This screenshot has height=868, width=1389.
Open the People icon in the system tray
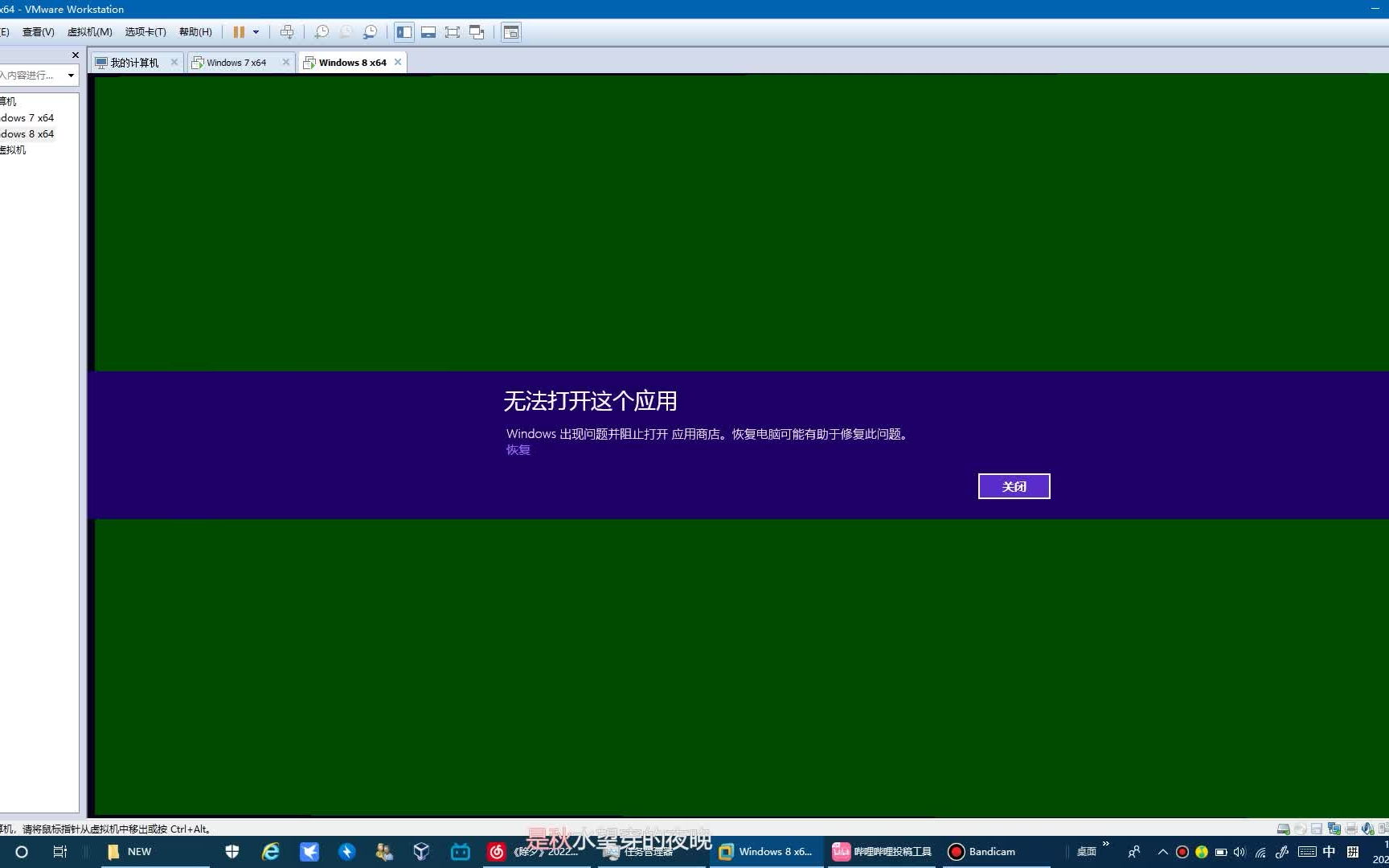[x=1134, y=852]
